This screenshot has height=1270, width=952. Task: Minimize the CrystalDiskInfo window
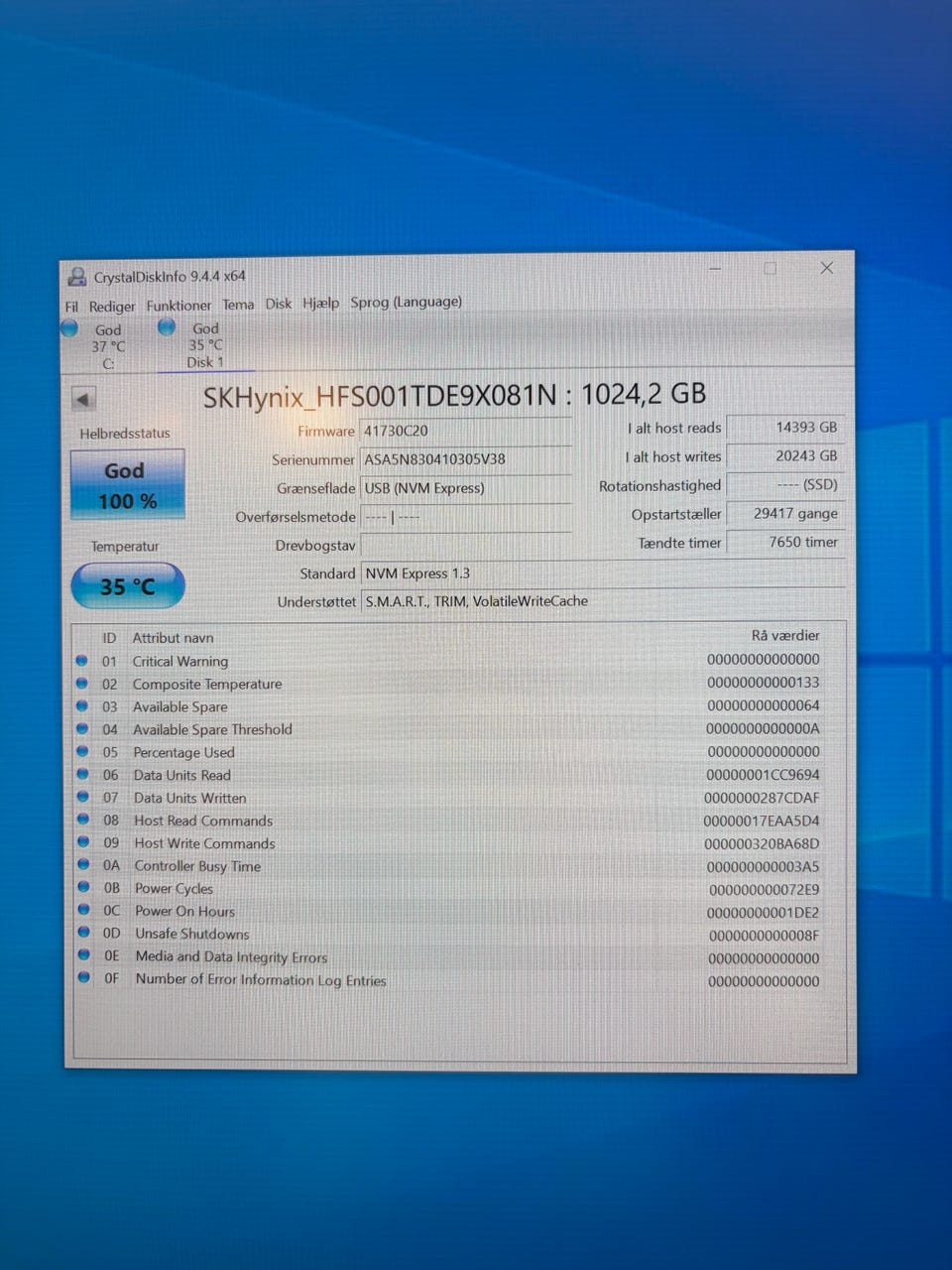click(x=715, y=269)
